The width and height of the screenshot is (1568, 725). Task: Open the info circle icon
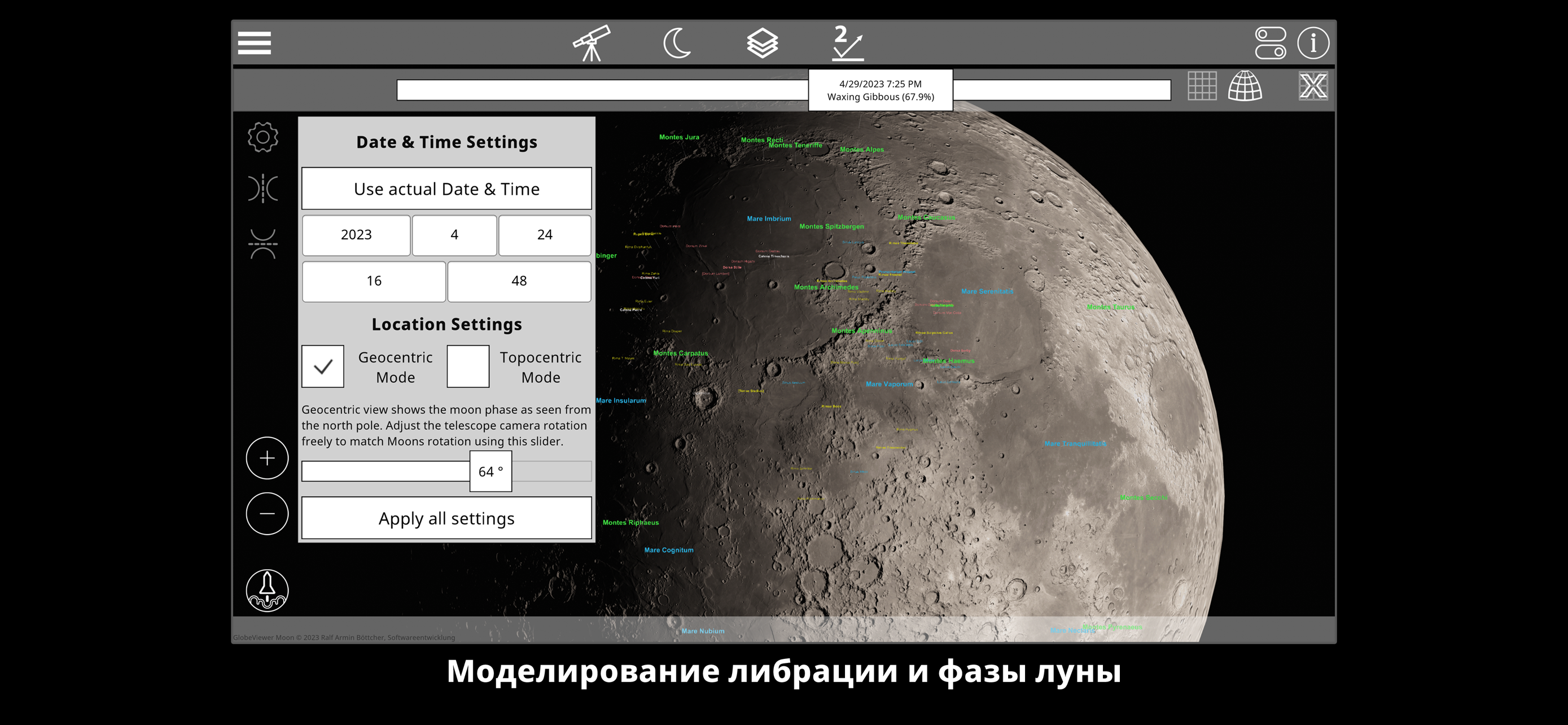(x=1313, y=42)
